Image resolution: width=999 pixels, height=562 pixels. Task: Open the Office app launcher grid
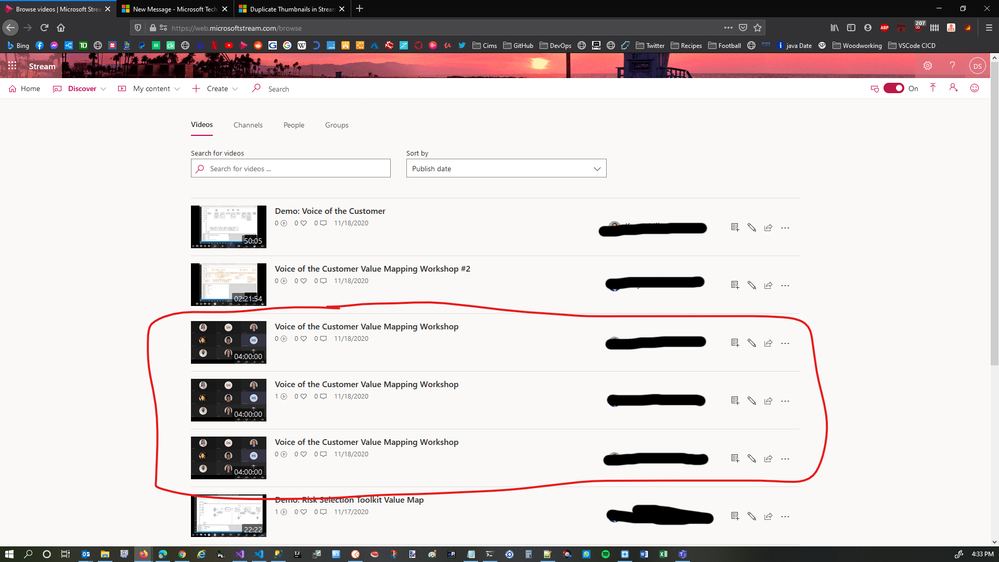pos(12,66)
